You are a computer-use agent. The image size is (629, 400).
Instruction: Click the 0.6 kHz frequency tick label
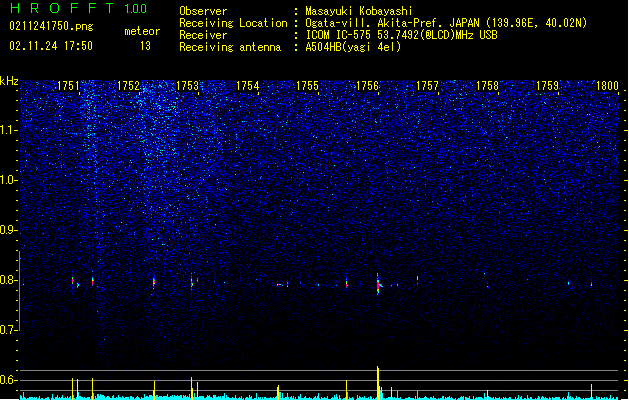coord(9,380)
